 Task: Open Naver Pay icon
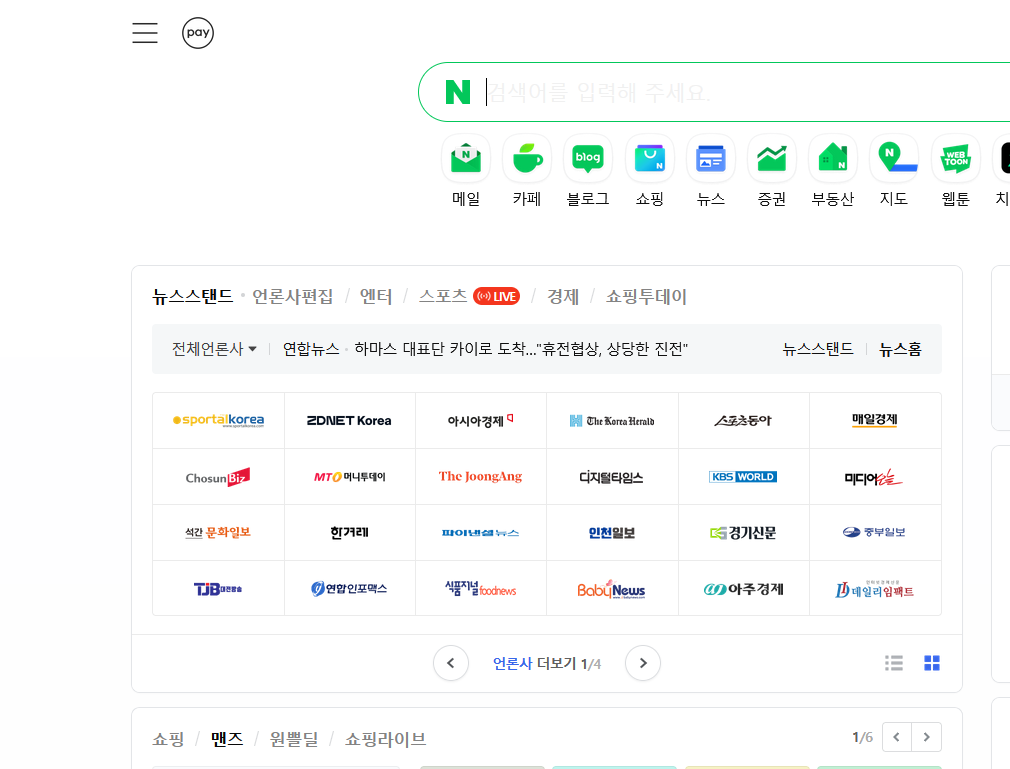tap(198, 33)
